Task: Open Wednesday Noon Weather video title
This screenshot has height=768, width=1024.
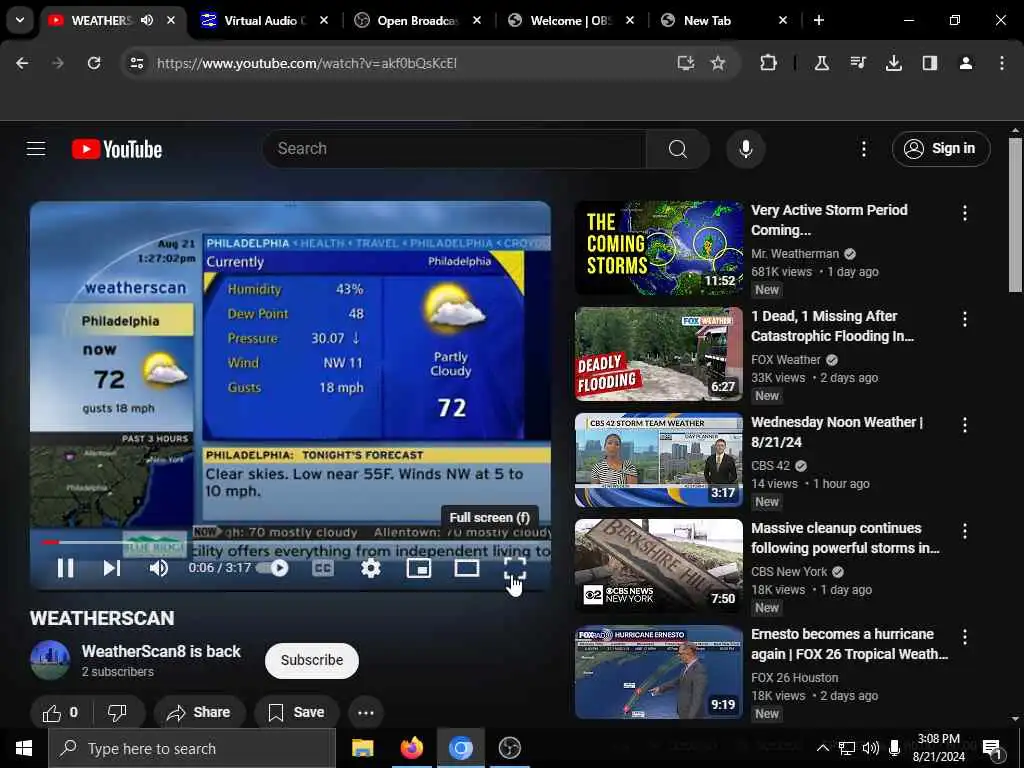Action: (x=837, y=432)
